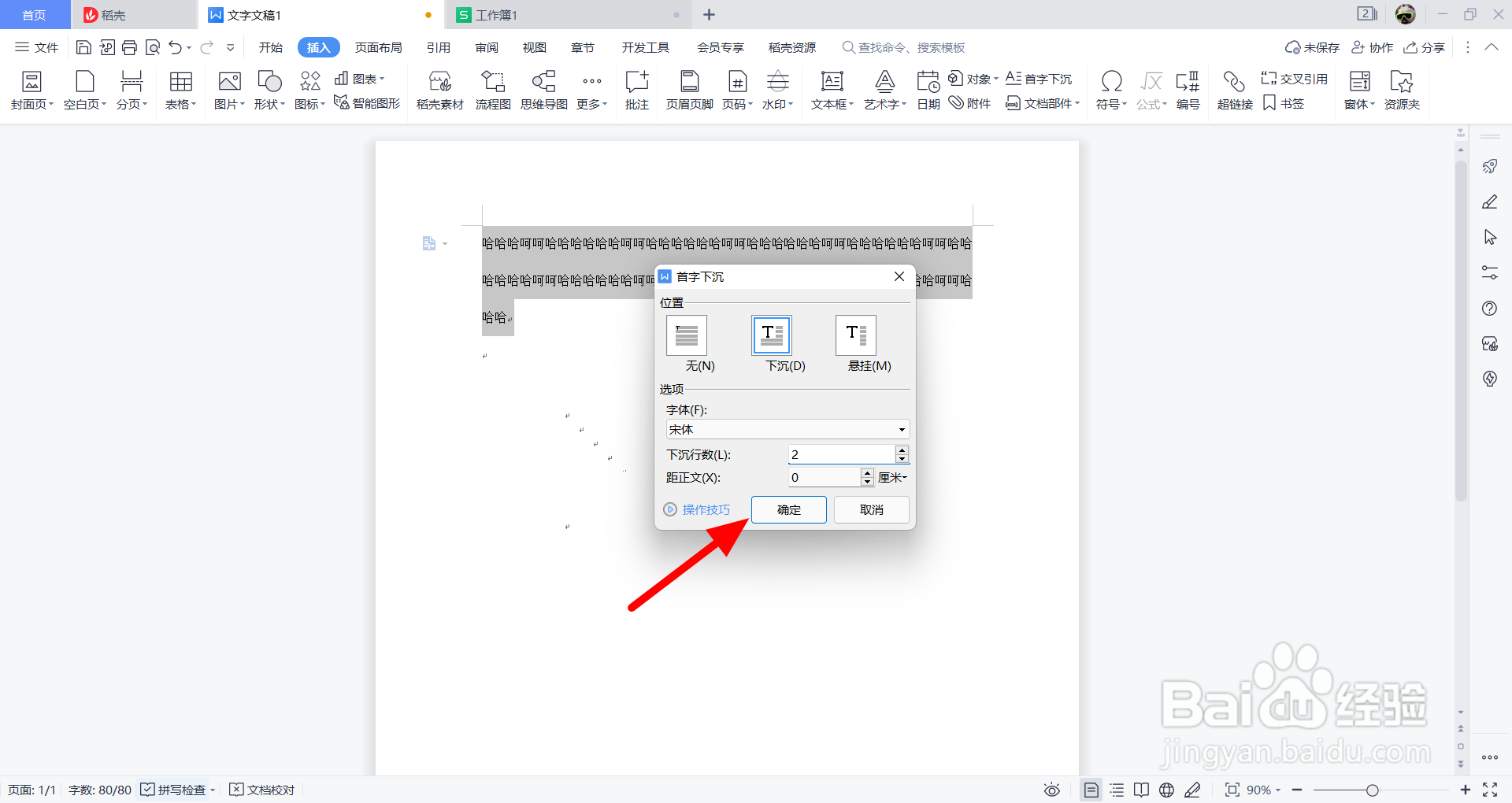1512x803 pixels.
Task: Insert page numbers (页码)
Action: pyautogui.click(x=737, y=91)
